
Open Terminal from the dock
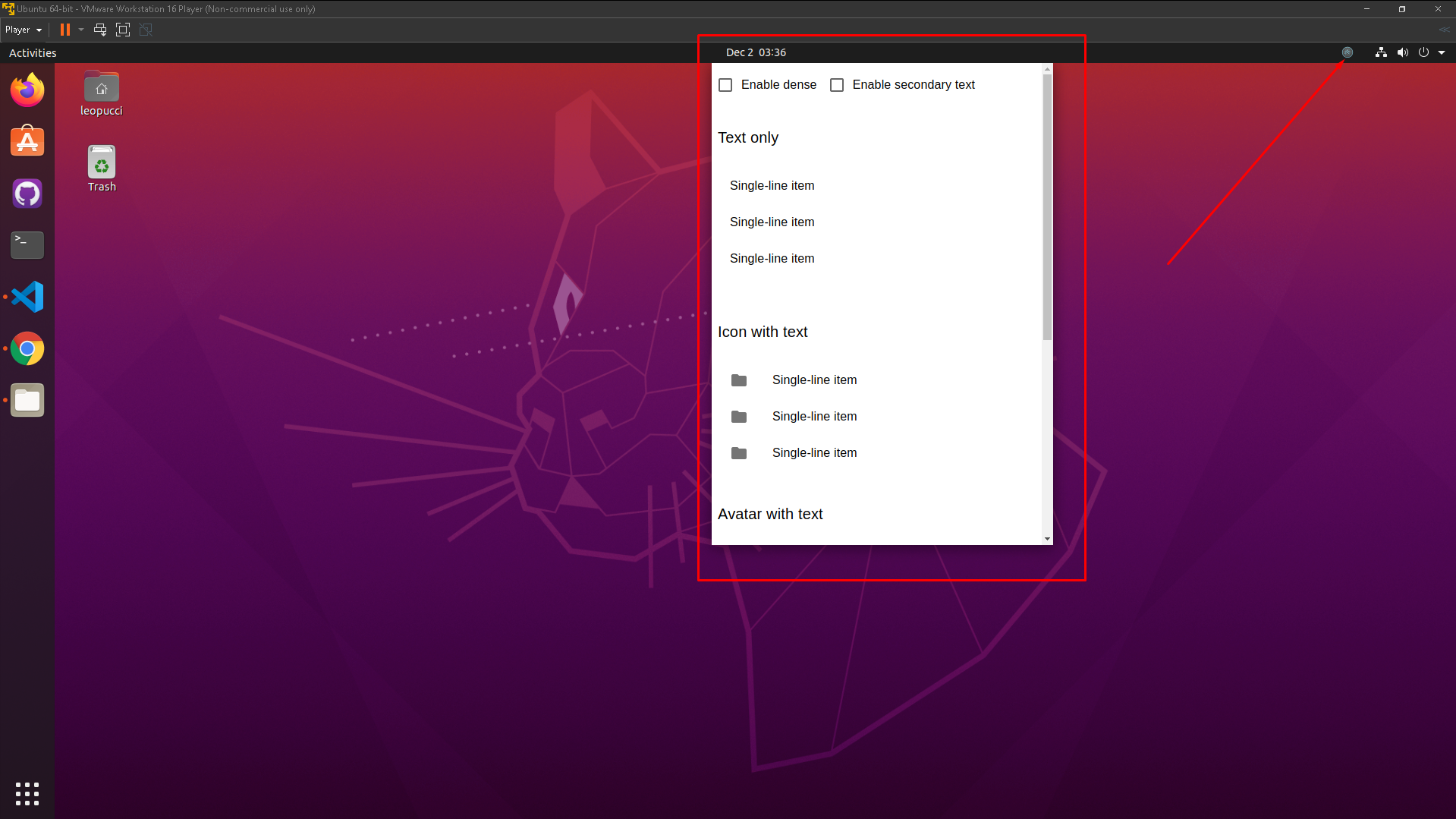(27, 245)
